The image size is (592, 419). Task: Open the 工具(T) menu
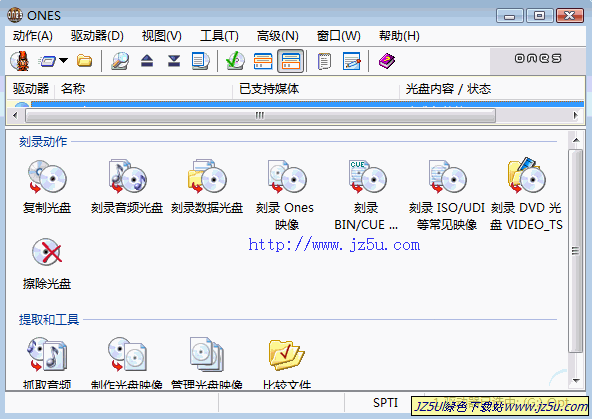coord(219,36)
